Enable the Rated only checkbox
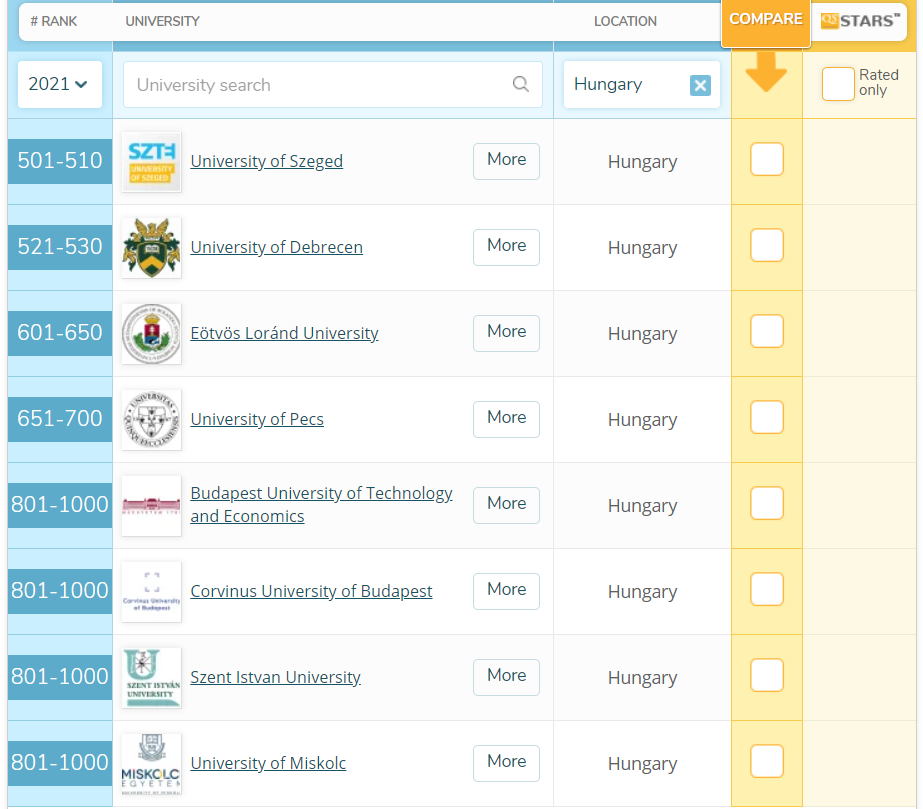The width and height of the screenshot is (923, 809). tap(838, 84)
